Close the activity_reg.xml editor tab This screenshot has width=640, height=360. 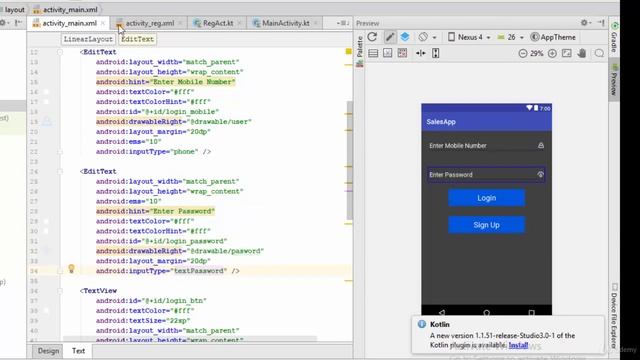click(x=180, y=23)
